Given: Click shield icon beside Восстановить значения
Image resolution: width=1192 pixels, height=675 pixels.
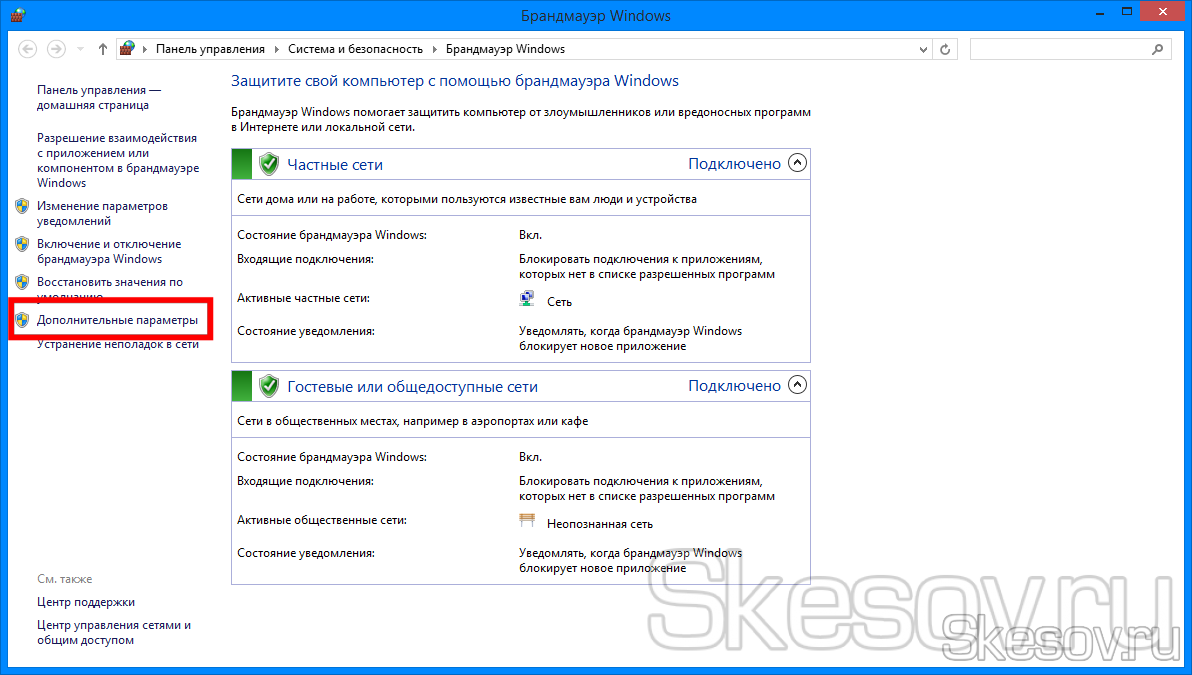Looking at the screenshot, I should (22, 282).
